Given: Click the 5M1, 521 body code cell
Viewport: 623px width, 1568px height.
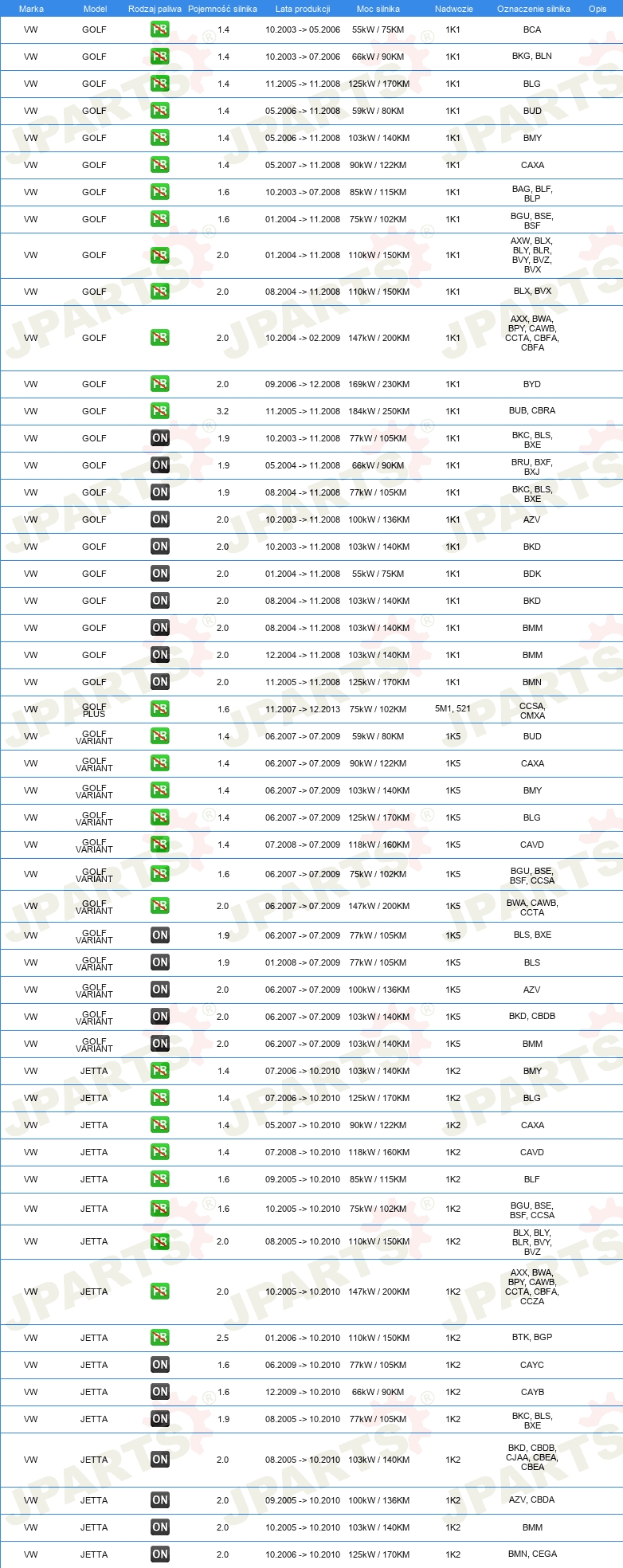Looking at the screenshot, I should (x=453, y=709).
